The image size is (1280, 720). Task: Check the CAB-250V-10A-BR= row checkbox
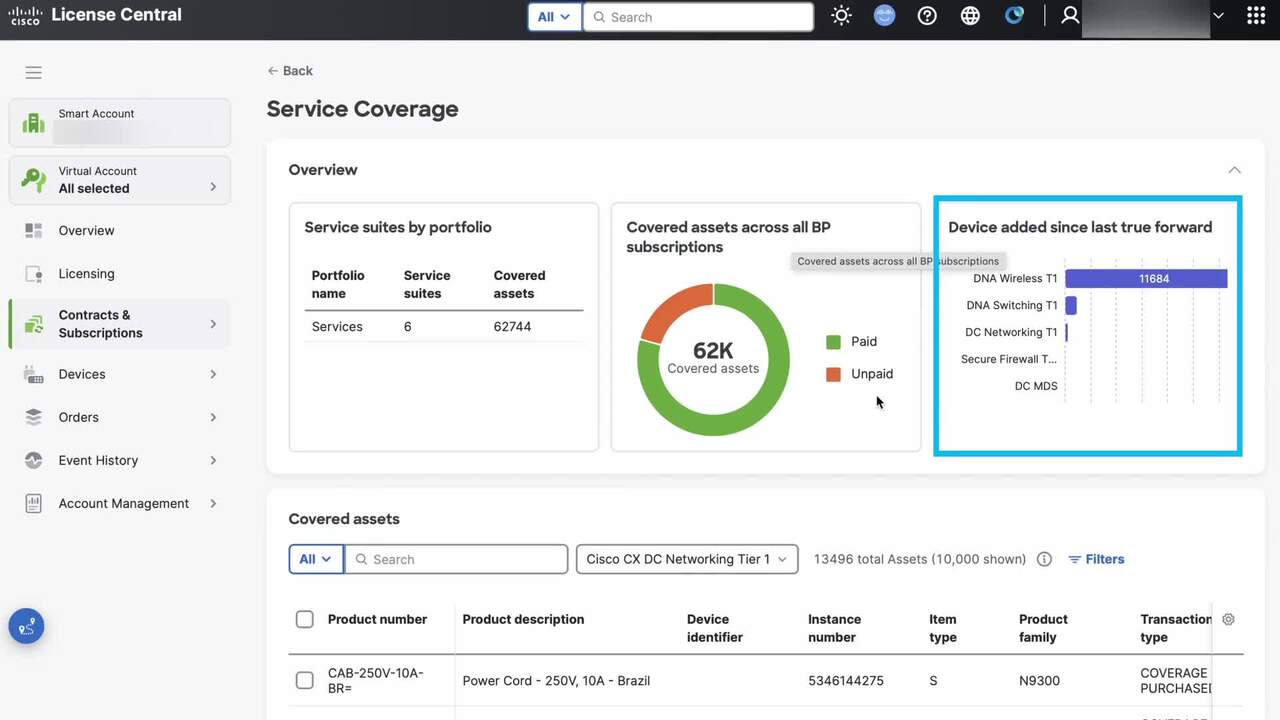pos(305,681)
